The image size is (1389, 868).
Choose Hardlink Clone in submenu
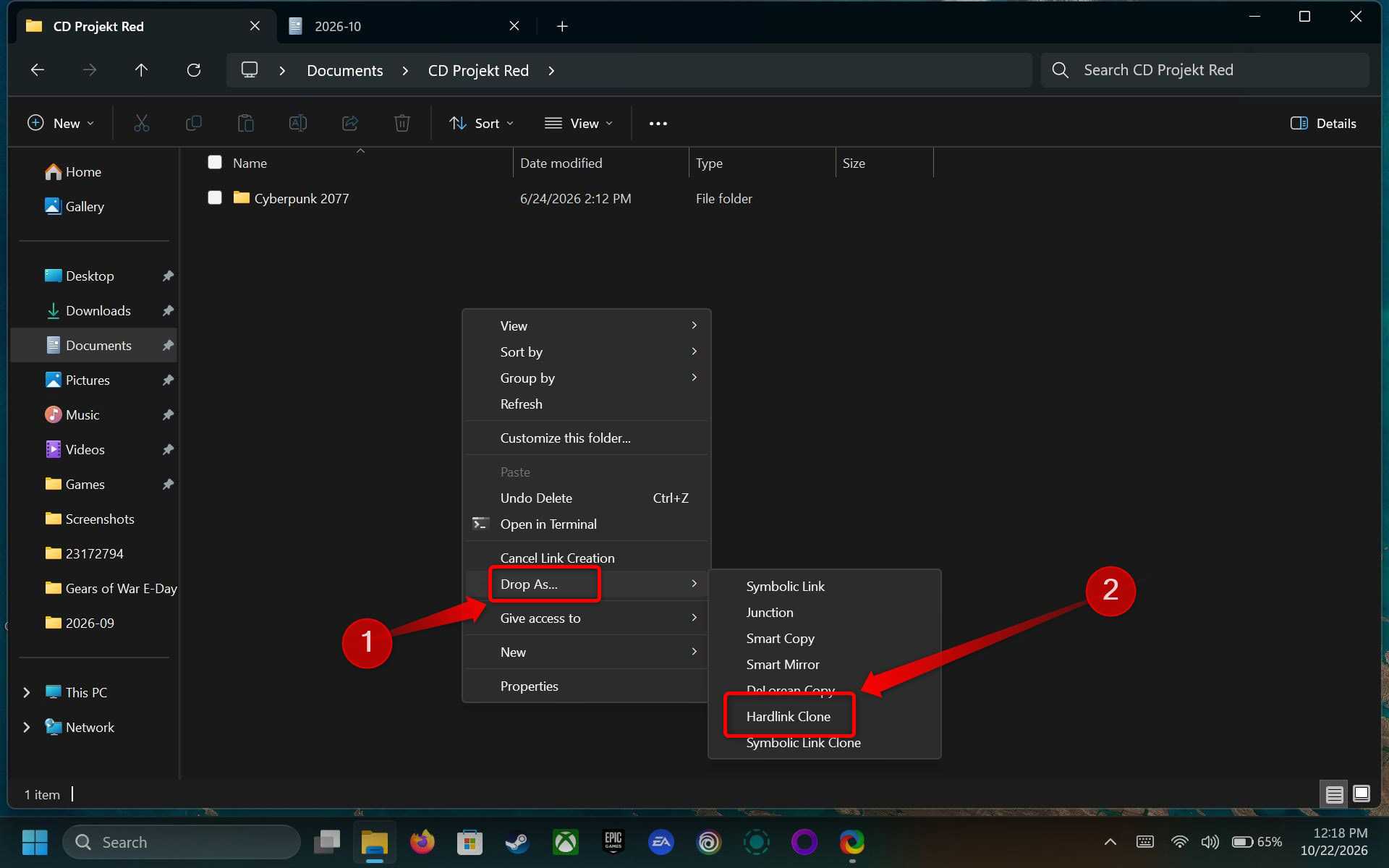[788, 717]
